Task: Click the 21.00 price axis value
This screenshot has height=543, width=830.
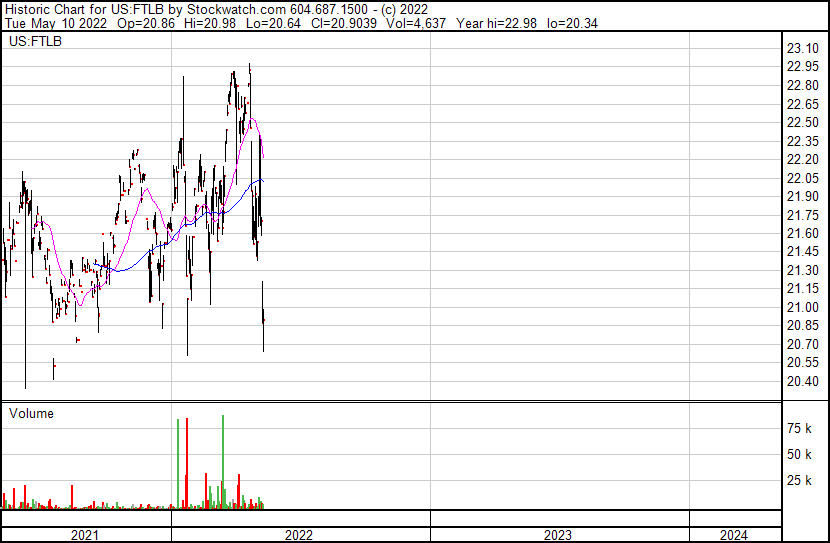Action: click(x=802, y=307)
